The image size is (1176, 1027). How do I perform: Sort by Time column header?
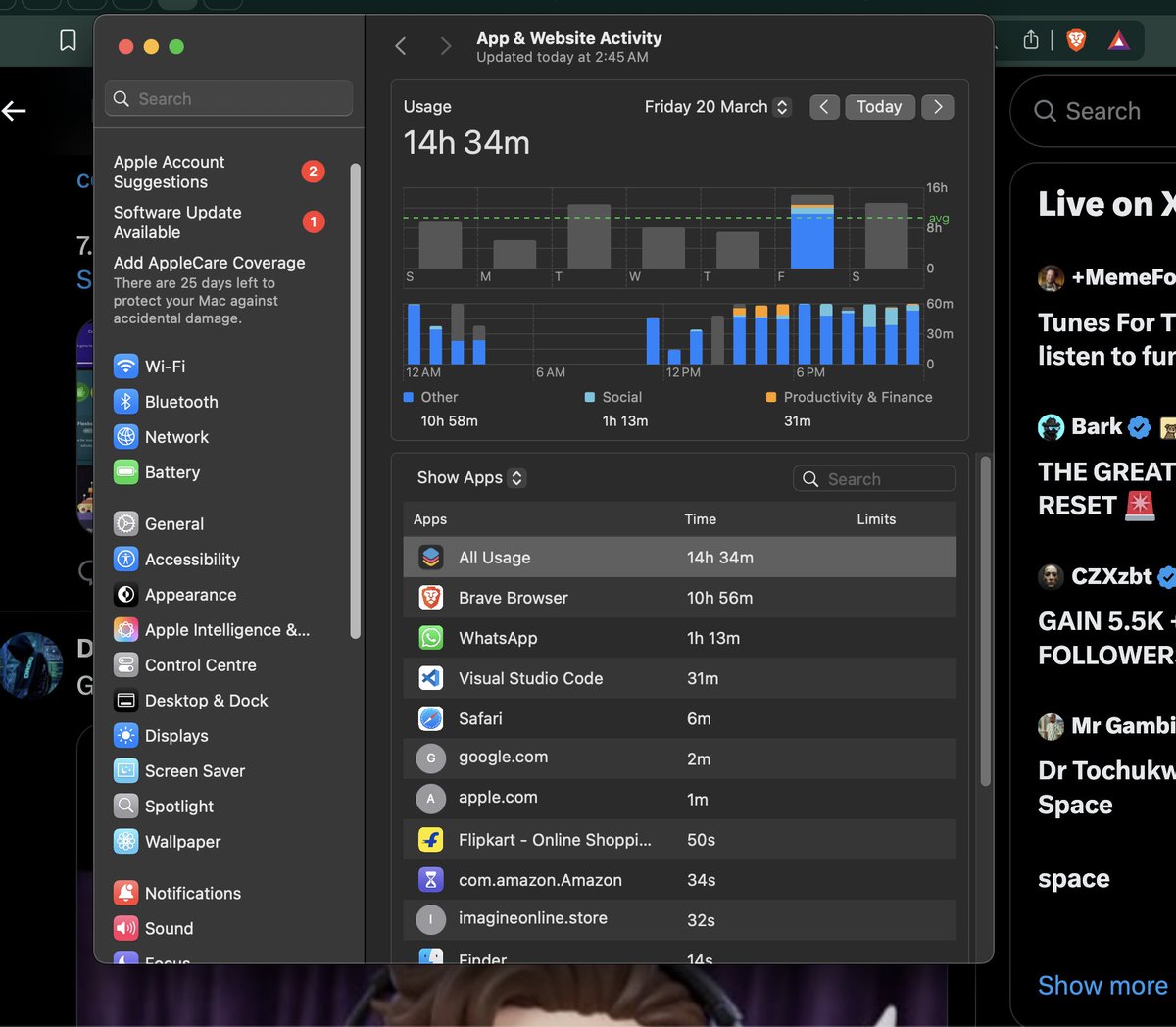[x=700, y=519]
